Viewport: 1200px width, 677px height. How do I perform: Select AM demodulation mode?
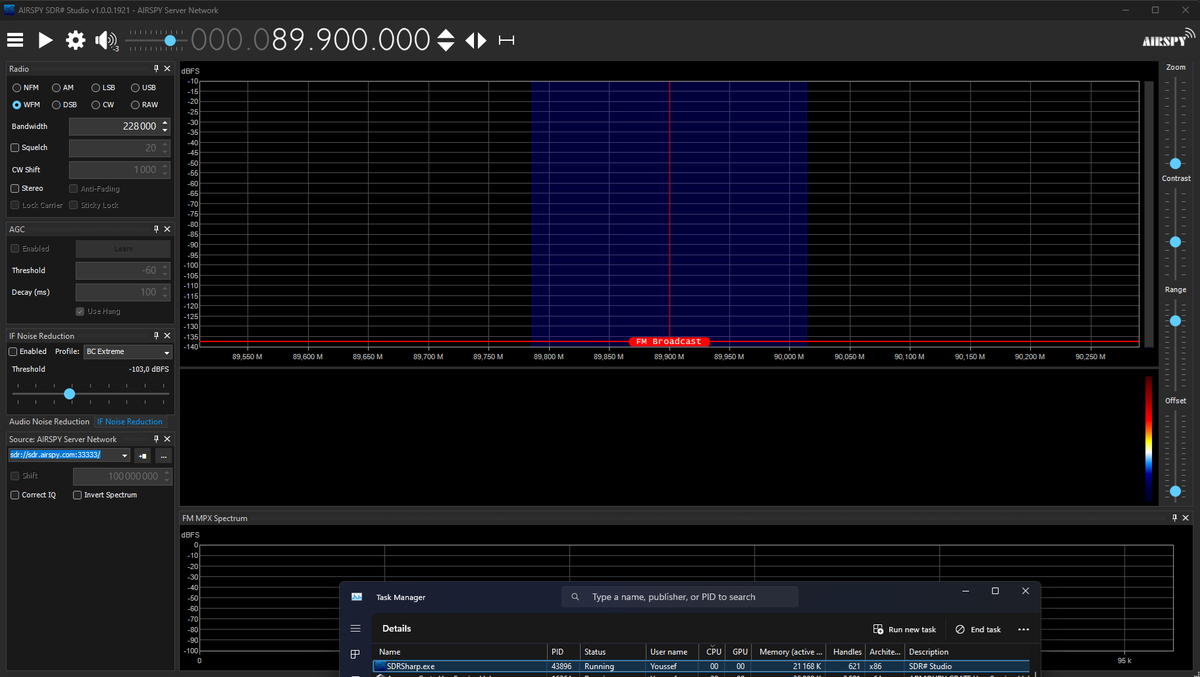click(x=63, y=88)
